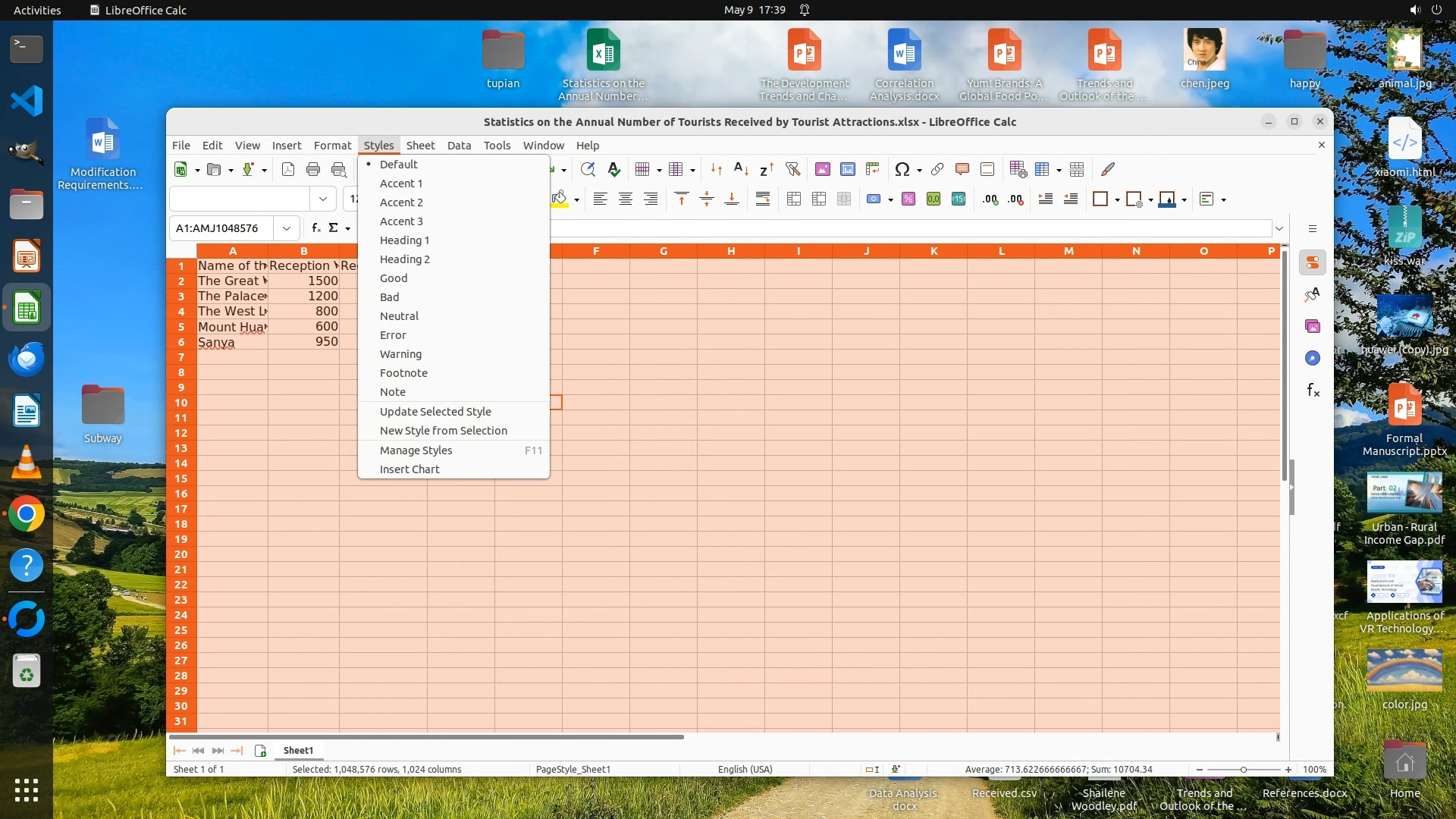Open the Font Name dropdown arrow
Viewport: 1456px width, 819px height.
point(323,199)
